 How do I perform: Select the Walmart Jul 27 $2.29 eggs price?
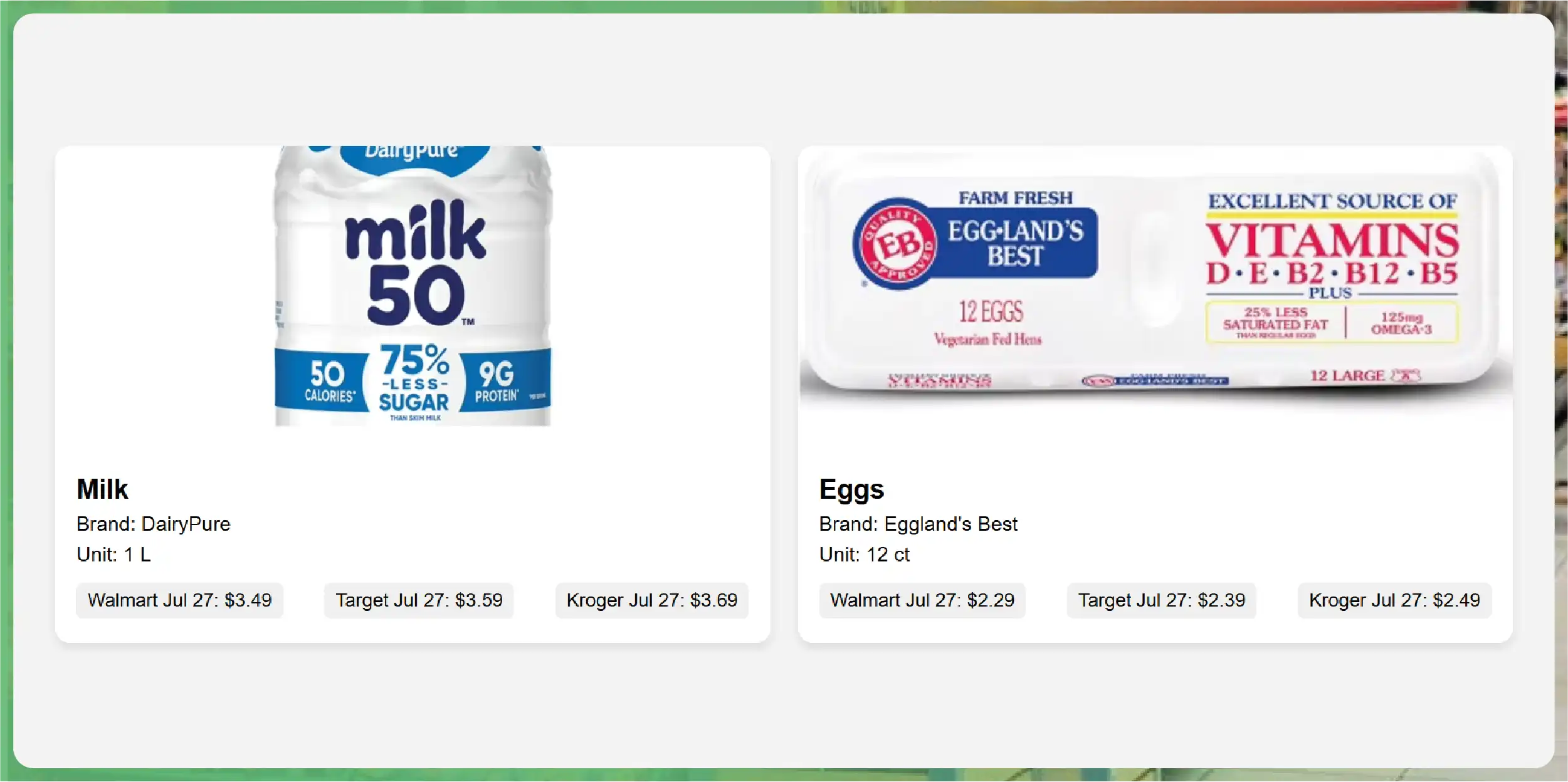click(922, 600)
